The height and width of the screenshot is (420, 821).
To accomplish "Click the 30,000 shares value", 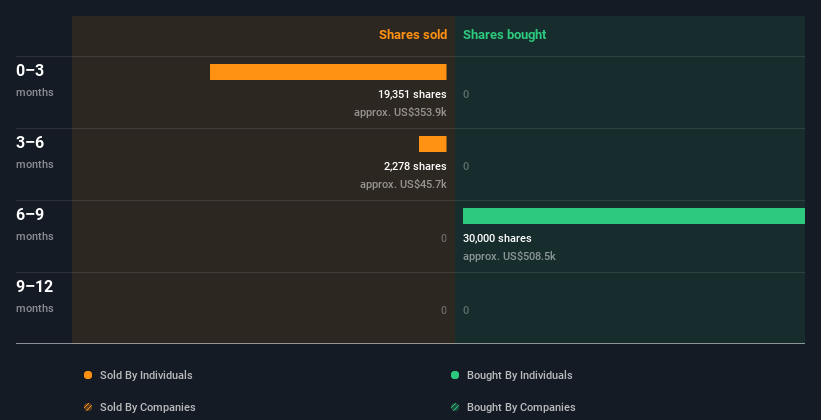I will tap(497, 238).
